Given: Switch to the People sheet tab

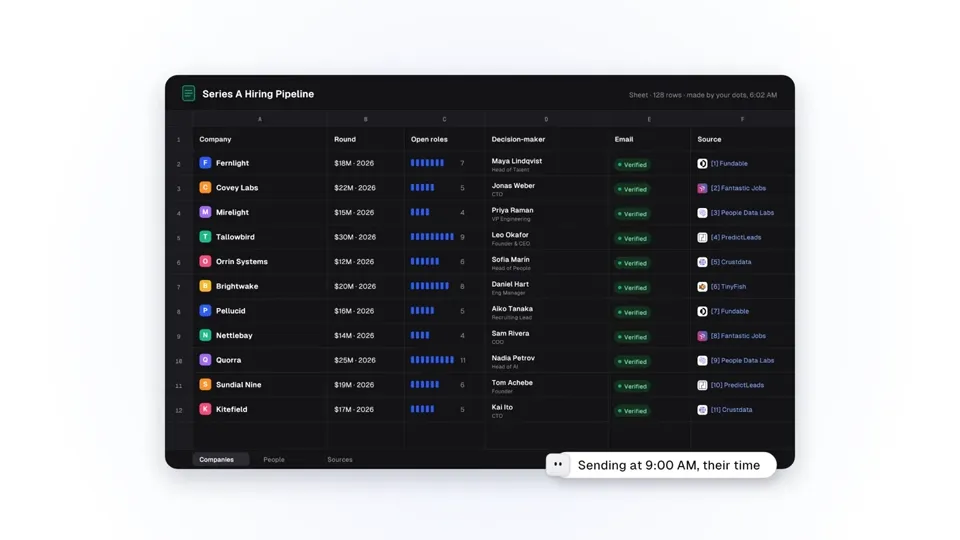Looking at the screenshot, I should 274,459.
